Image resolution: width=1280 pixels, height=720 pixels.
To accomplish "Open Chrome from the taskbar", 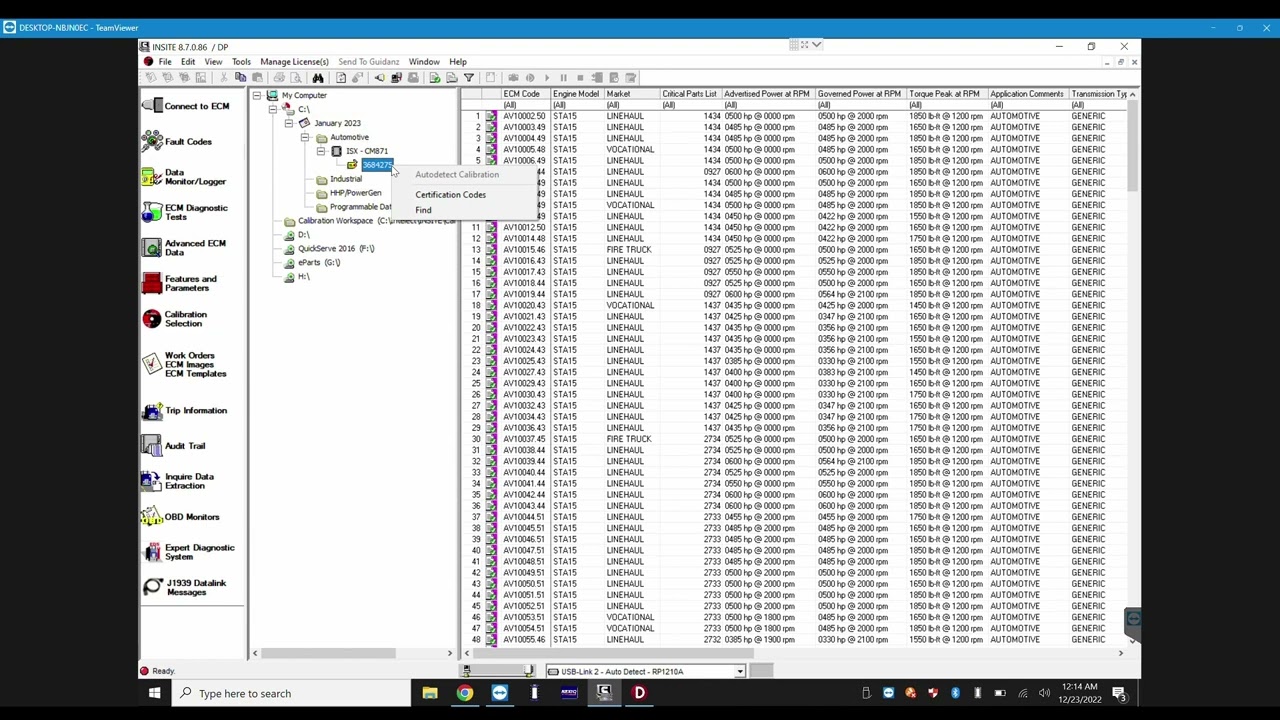I will pyautogui.click(x=465, y=693).
